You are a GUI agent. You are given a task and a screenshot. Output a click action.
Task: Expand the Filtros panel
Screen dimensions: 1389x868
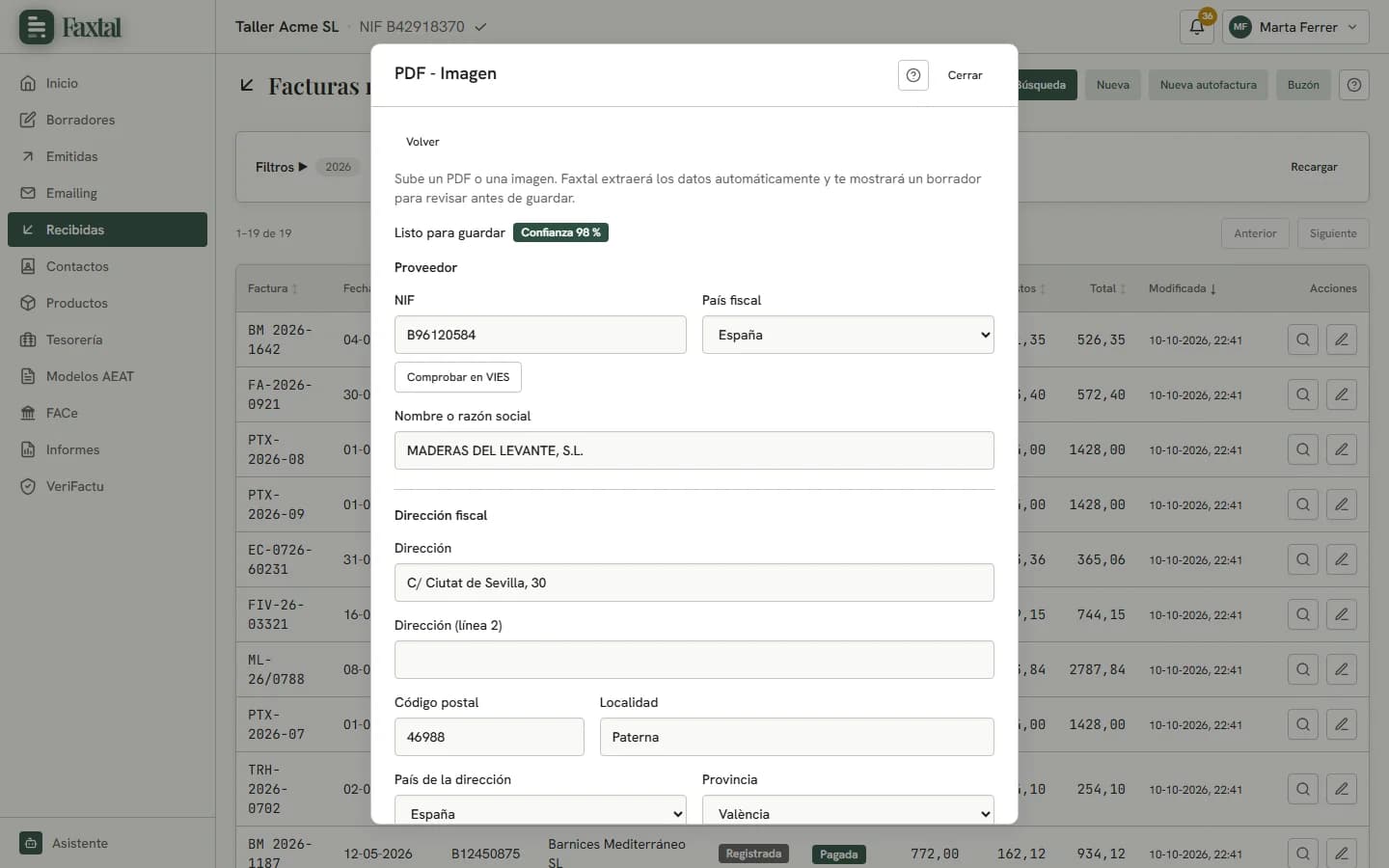(281, 167)
